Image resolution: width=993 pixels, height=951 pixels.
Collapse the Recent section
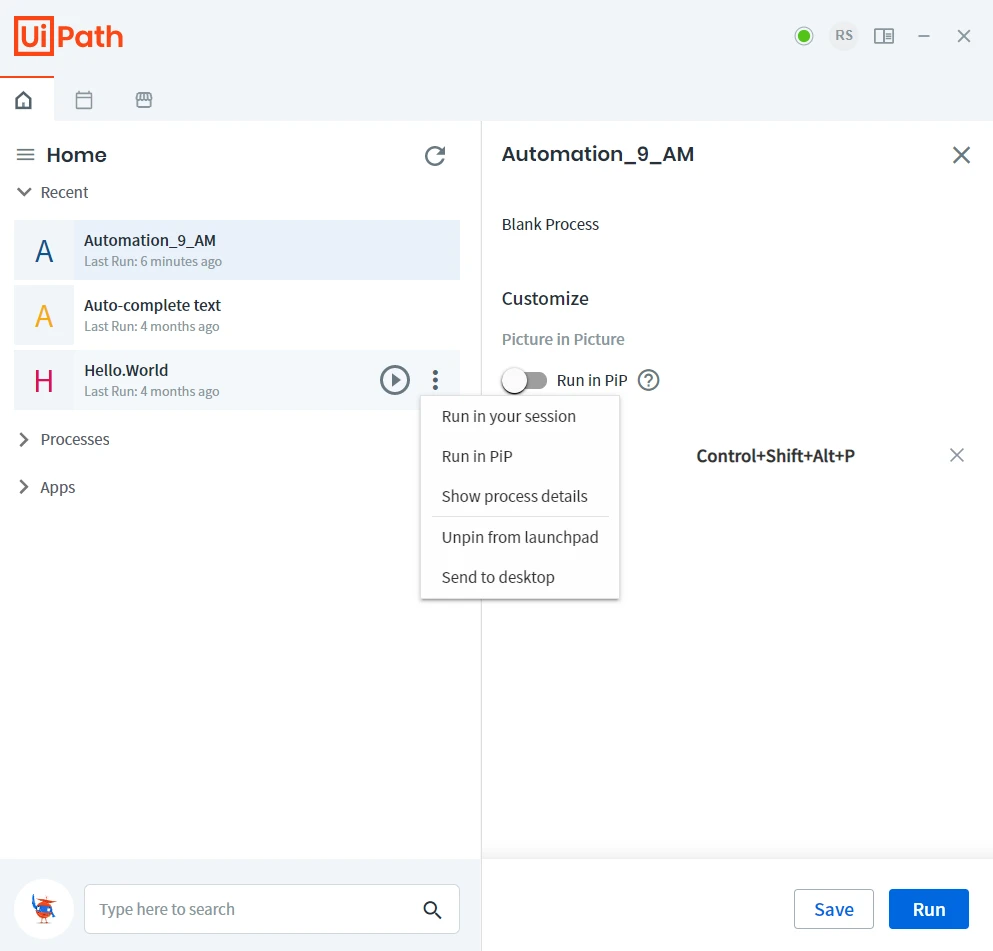pos(24,192)
